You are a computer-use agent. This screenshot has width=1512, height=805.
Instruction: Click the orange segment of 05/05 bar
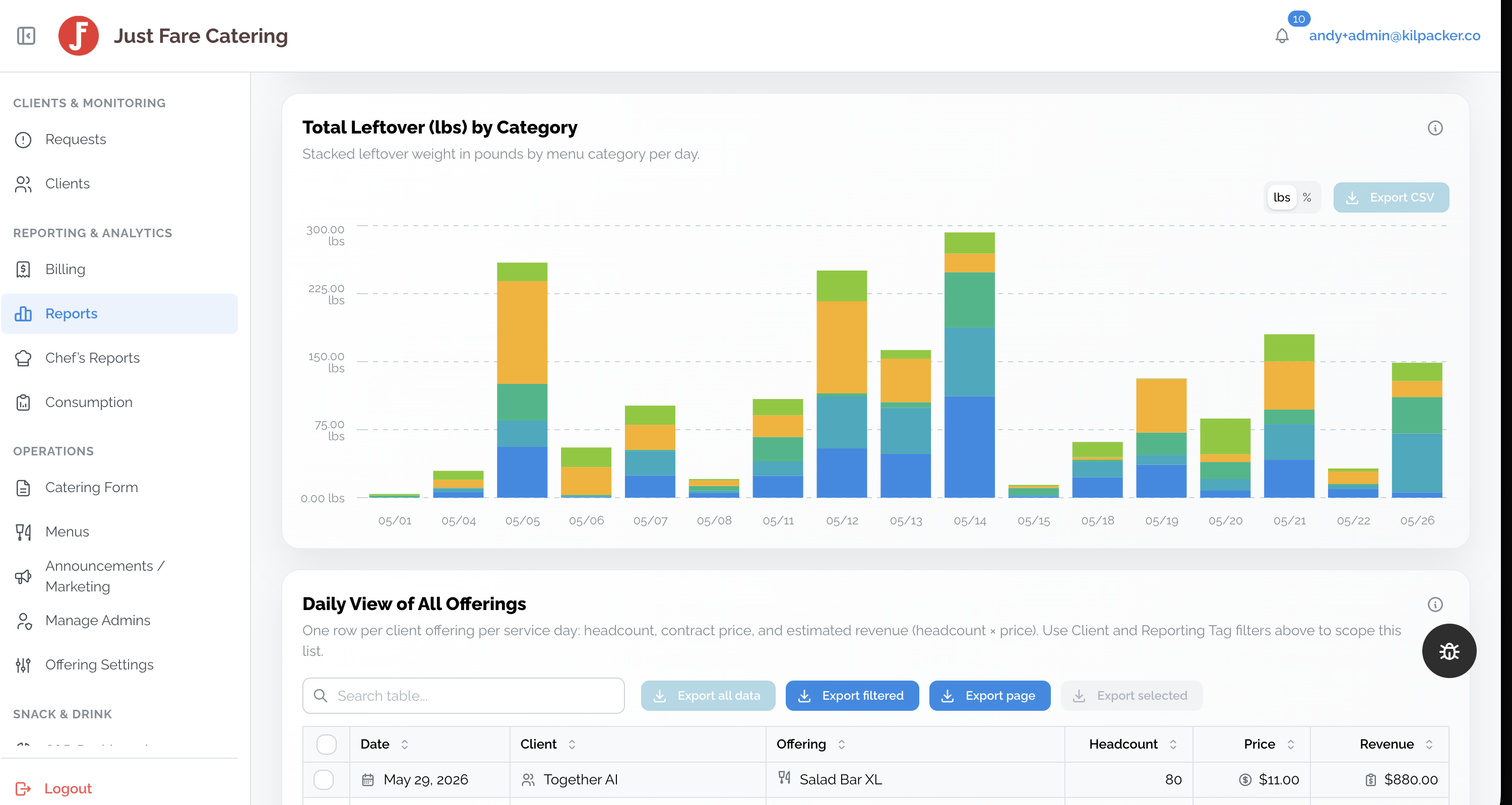tap(522, 332)
